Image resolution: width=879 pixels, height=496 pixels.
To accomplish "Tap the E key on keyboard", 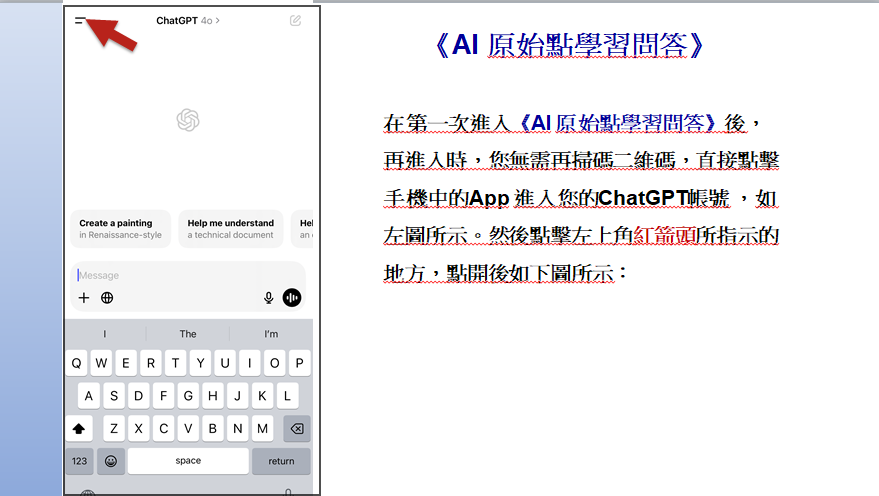I will tap(126, 363).
